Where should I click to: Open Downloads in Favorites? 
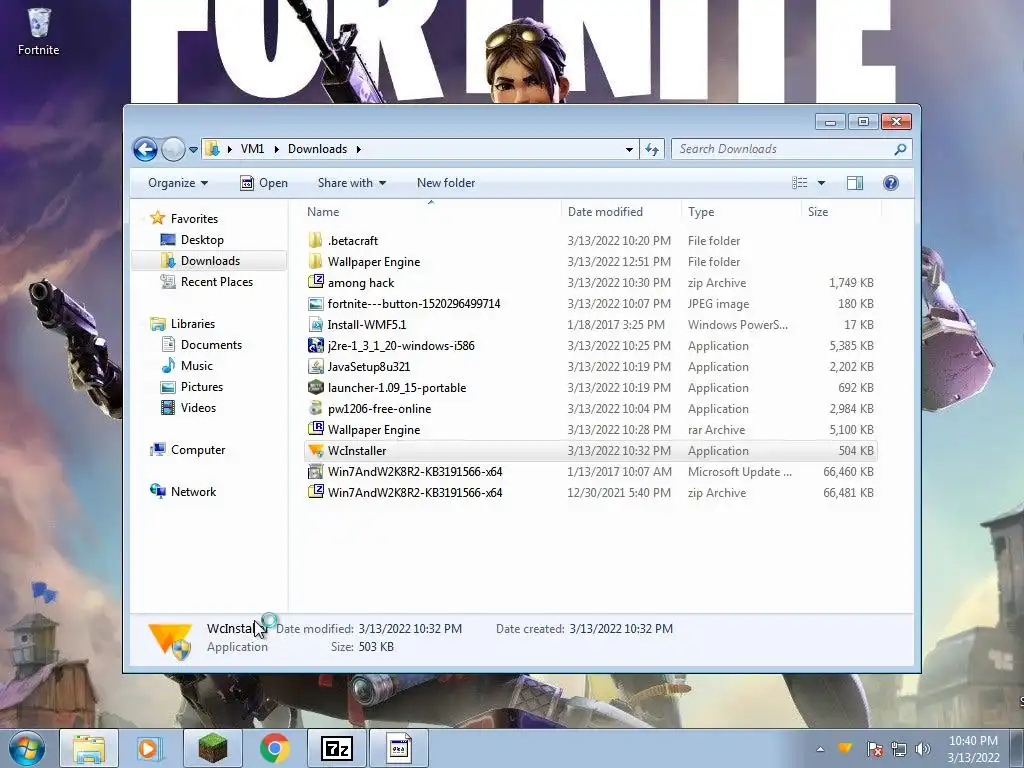[210, 261]
